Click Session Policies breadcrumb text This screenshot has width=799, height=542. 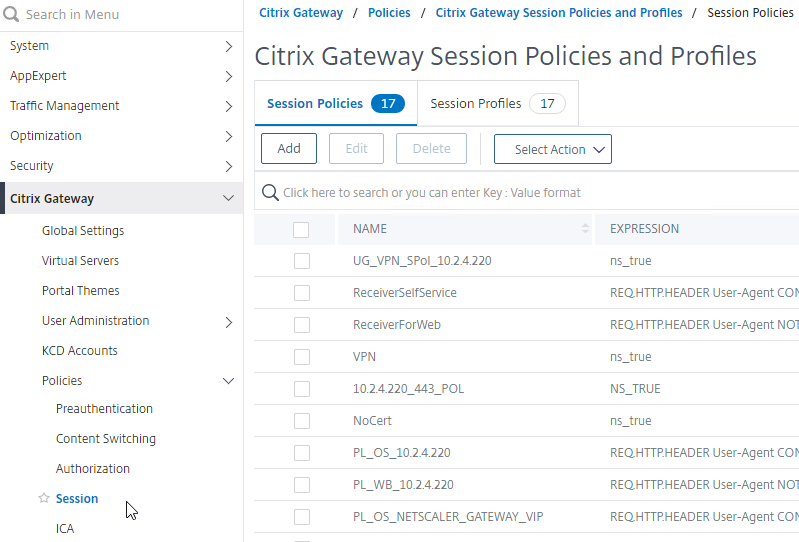[x=751, y=13]
